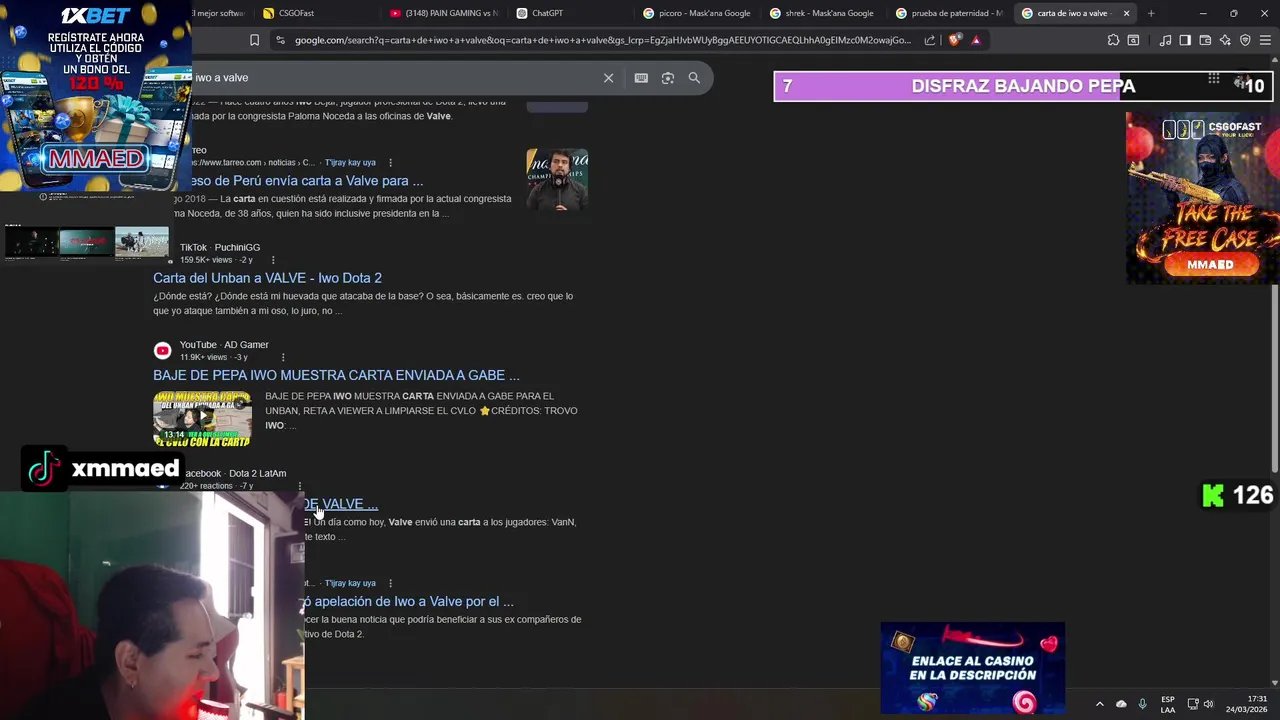Open result 'Carta del Unban a VALVE - Iwo Dota 2'
Image resolution: width=1280 pixels, height=720 pixels.
point(267,278)
